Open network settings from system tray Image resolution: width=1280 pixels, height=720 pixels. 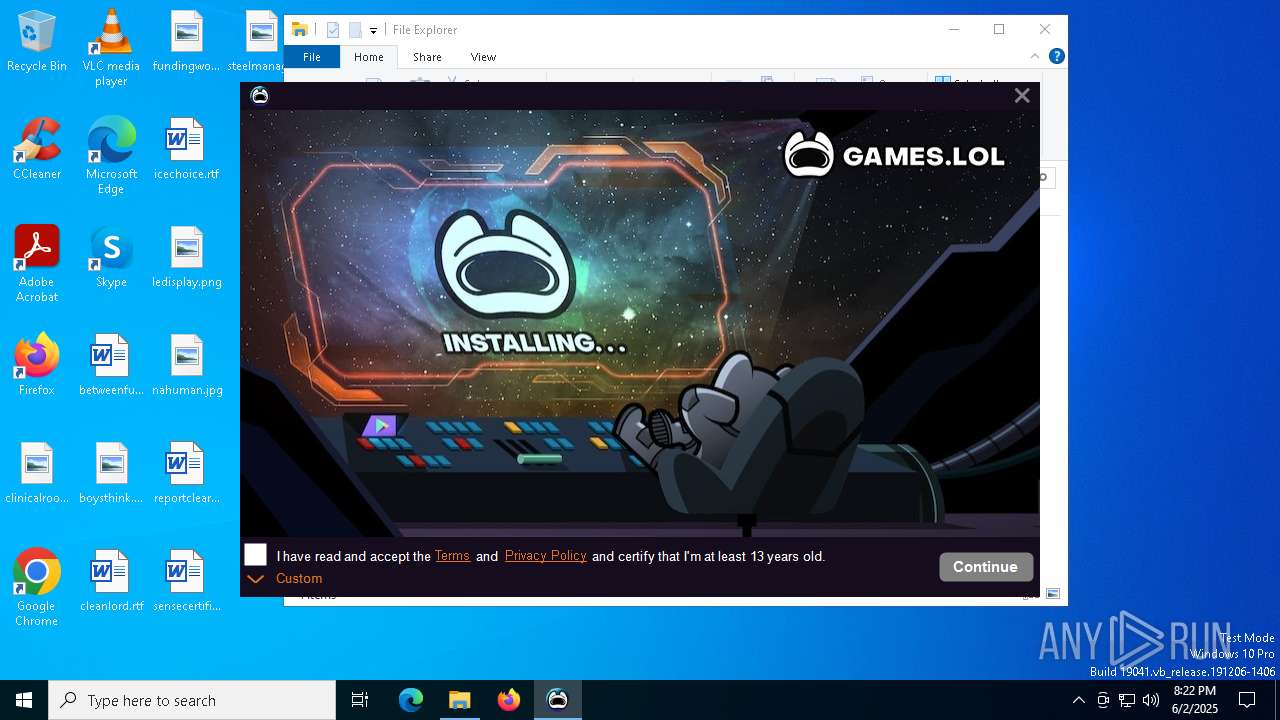click(x=1126, y=700)
